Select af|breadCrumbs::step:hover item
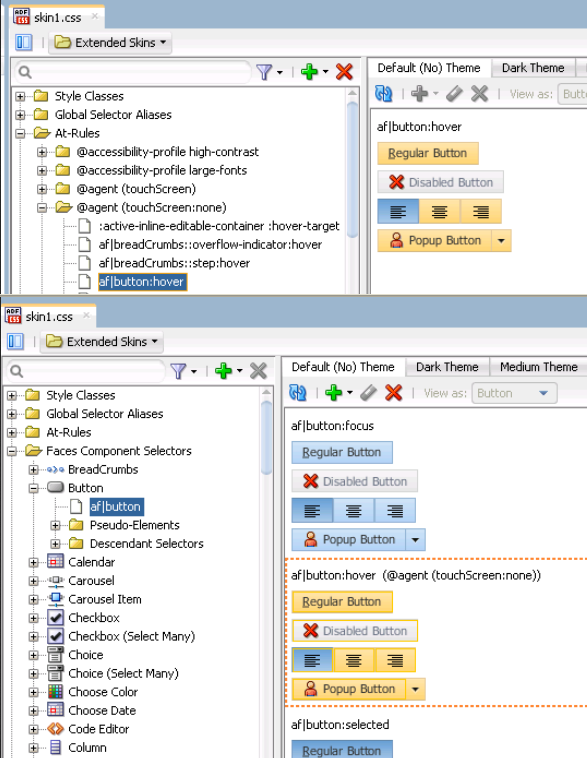 pos(174,263)
